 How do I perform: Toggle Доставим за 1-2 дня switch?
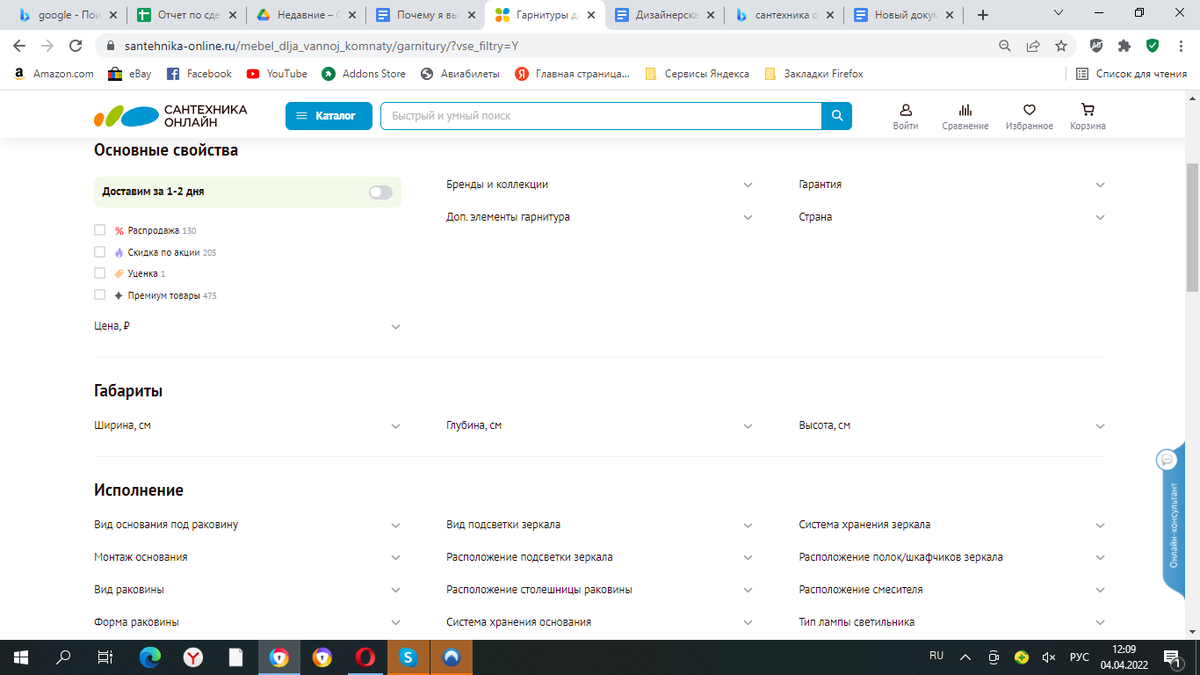tap(381, 192)
